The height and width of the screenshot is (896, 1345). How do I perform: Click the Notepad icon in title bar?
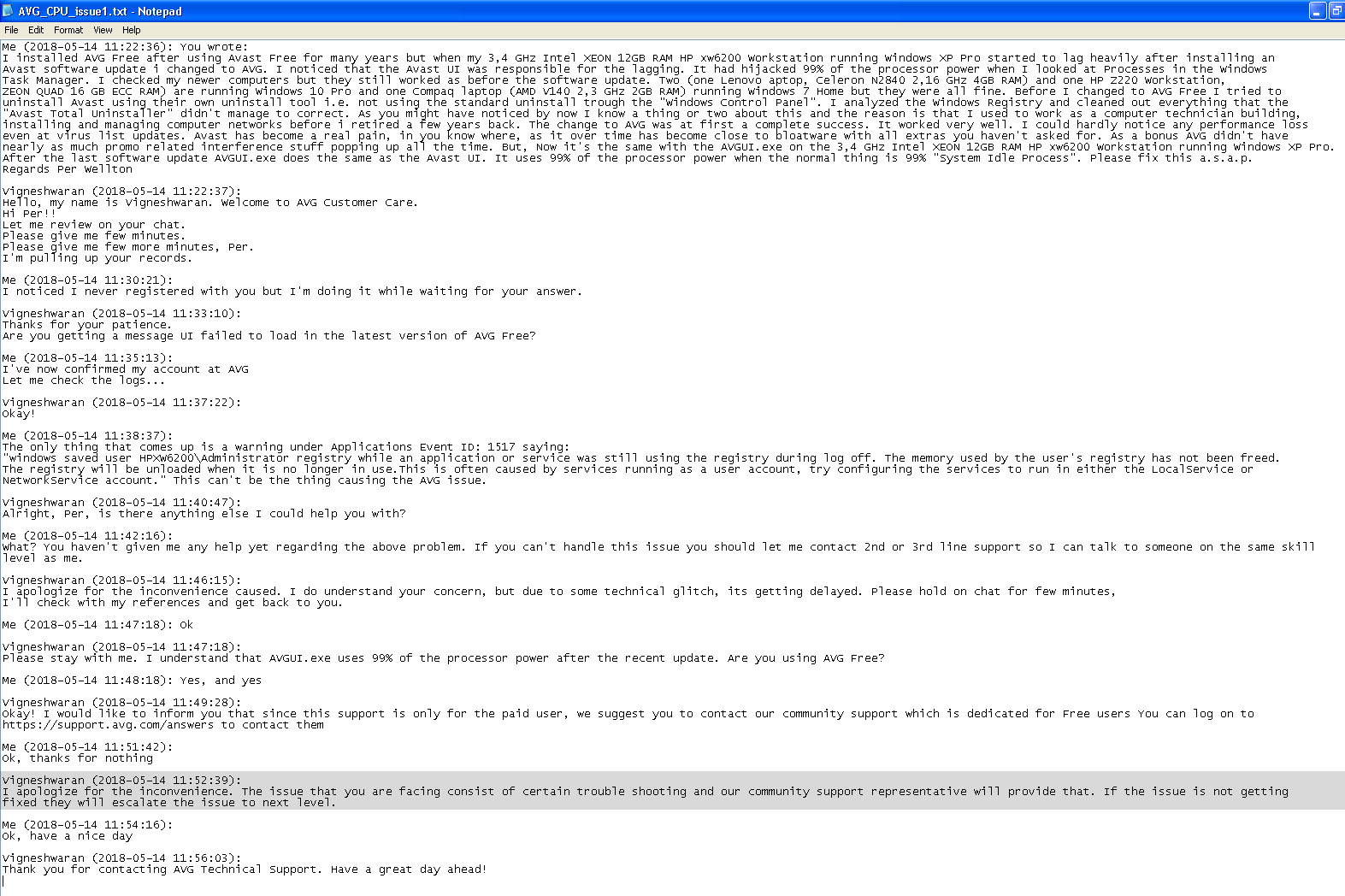coord(8,11)
